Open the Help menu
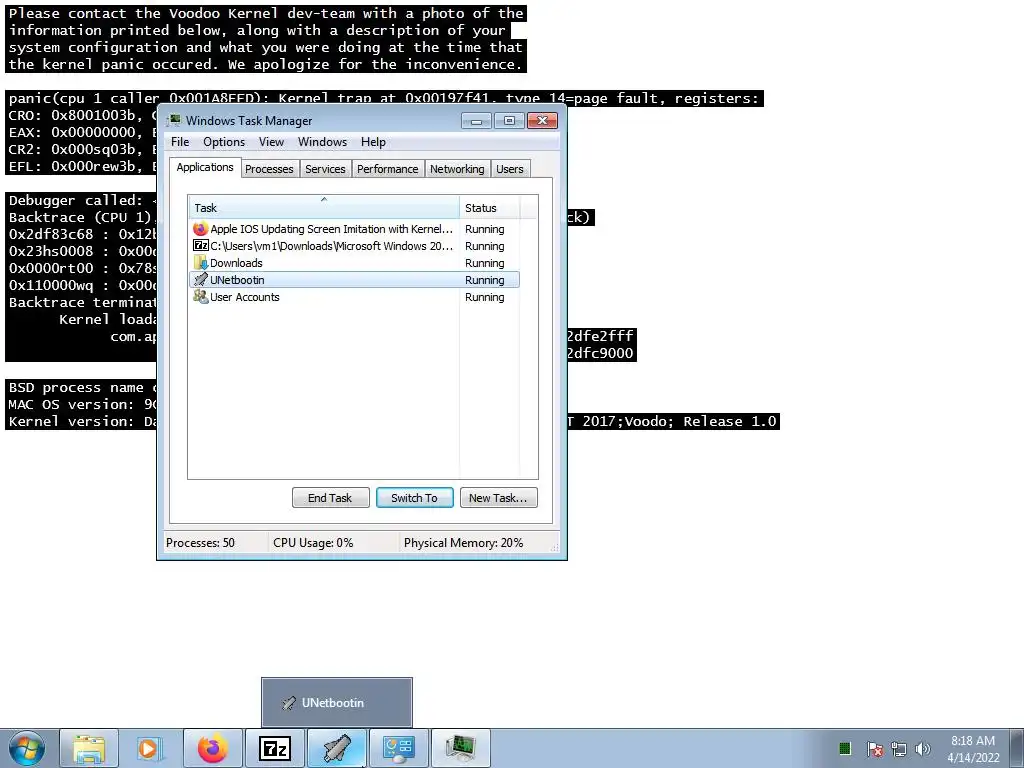 374,142
